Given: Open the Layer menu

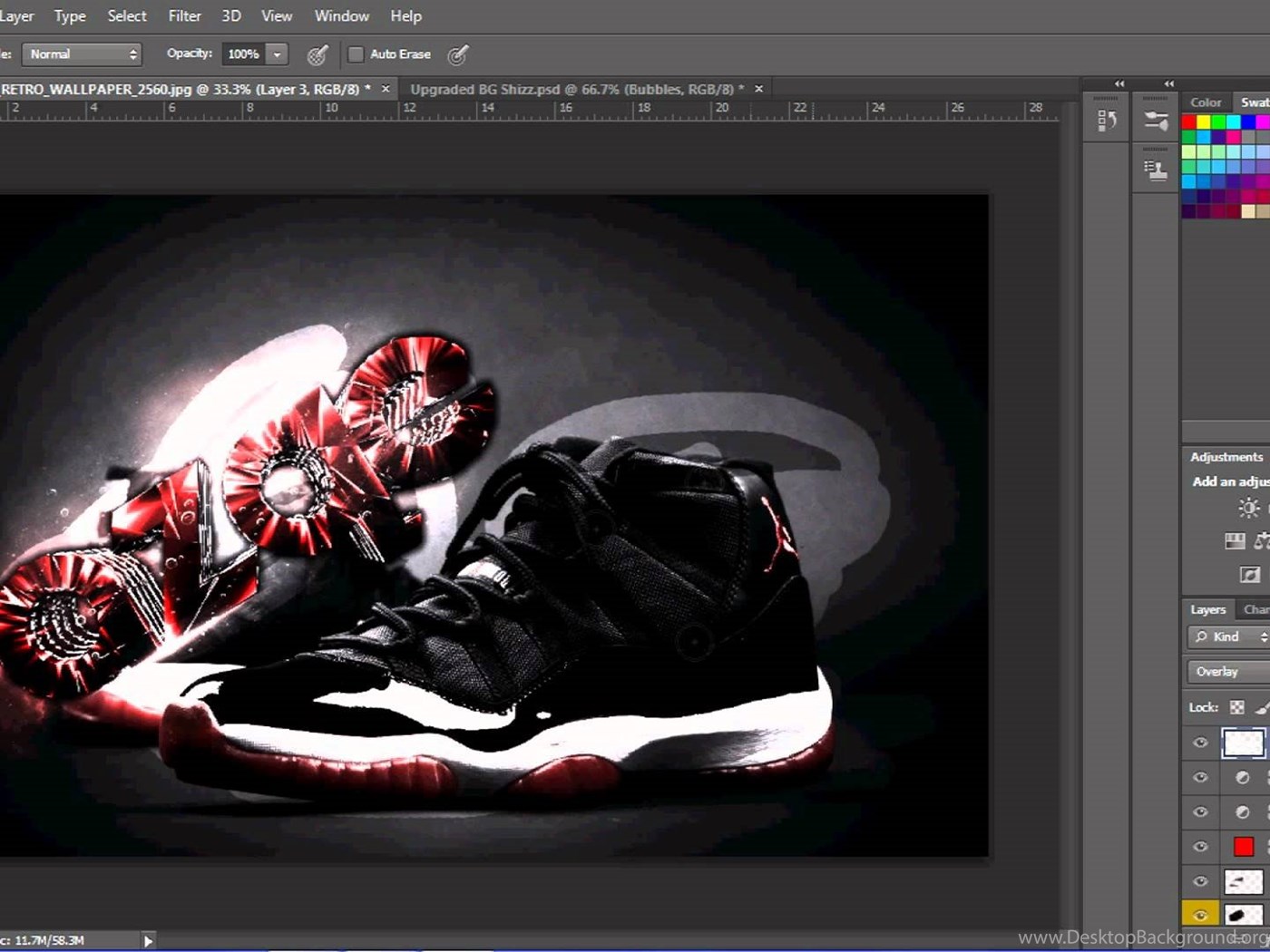Looking at the screenshot, I should tap(16, 16).
